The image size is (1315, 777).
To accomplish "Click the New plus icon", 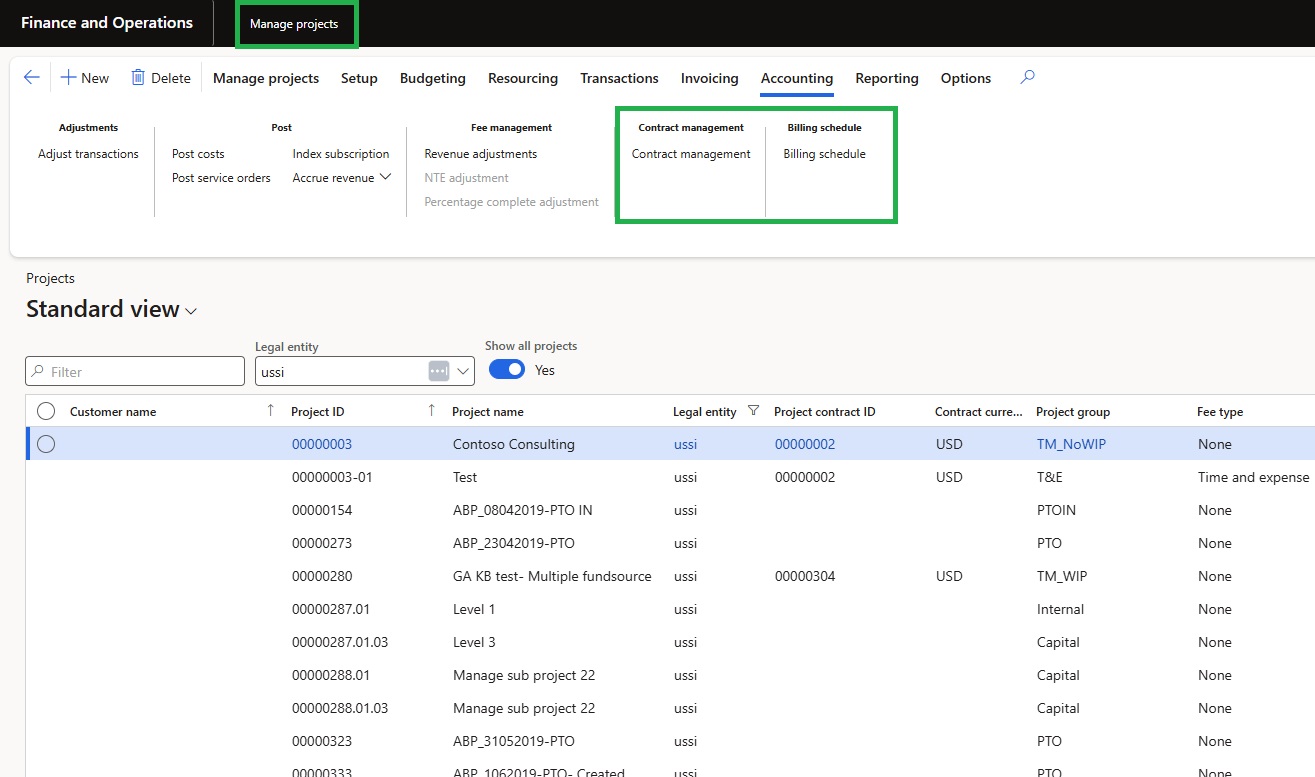I will 69,78.
